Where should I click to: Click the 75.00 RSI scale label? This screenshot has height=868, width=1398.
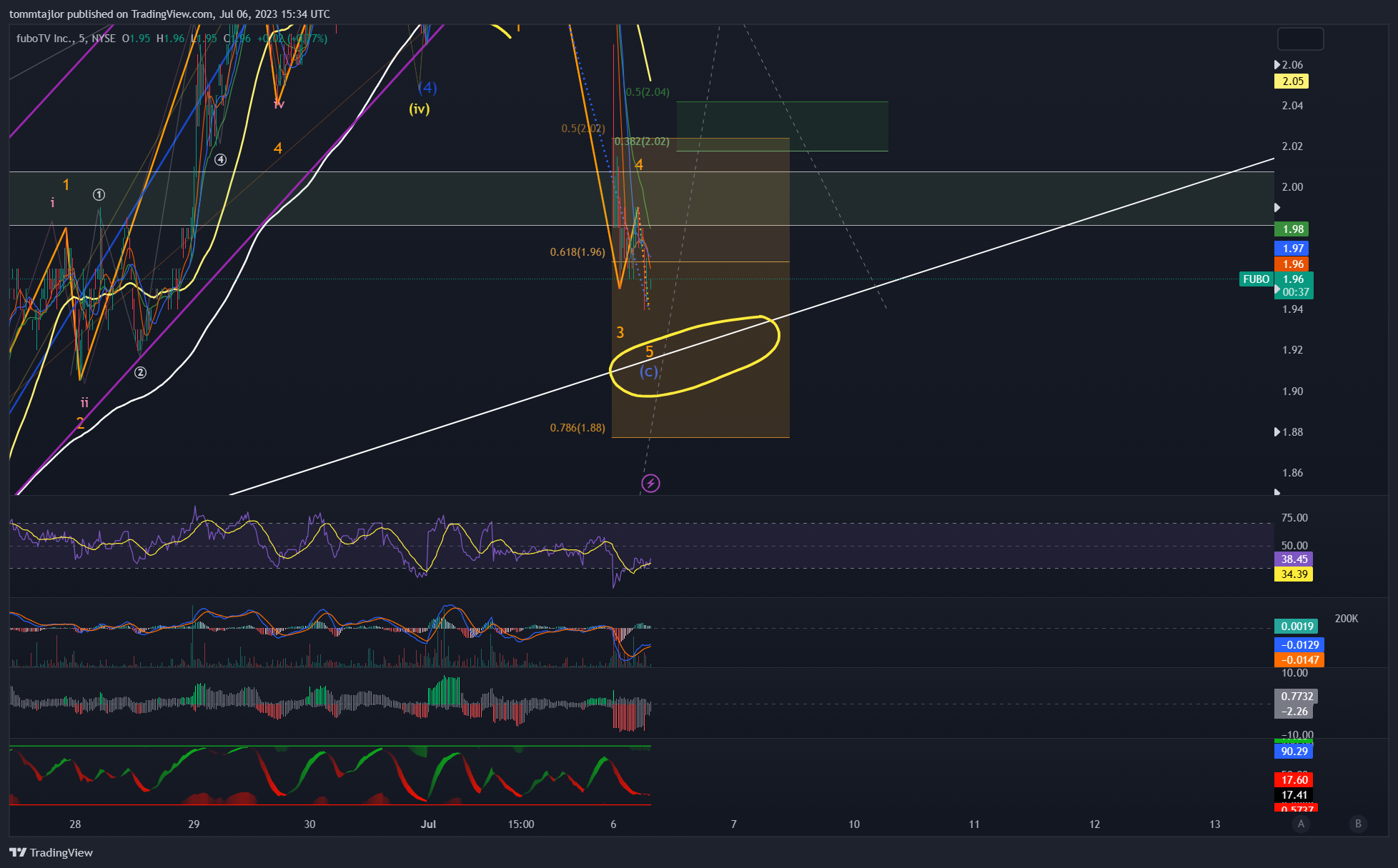point(1294,518)
